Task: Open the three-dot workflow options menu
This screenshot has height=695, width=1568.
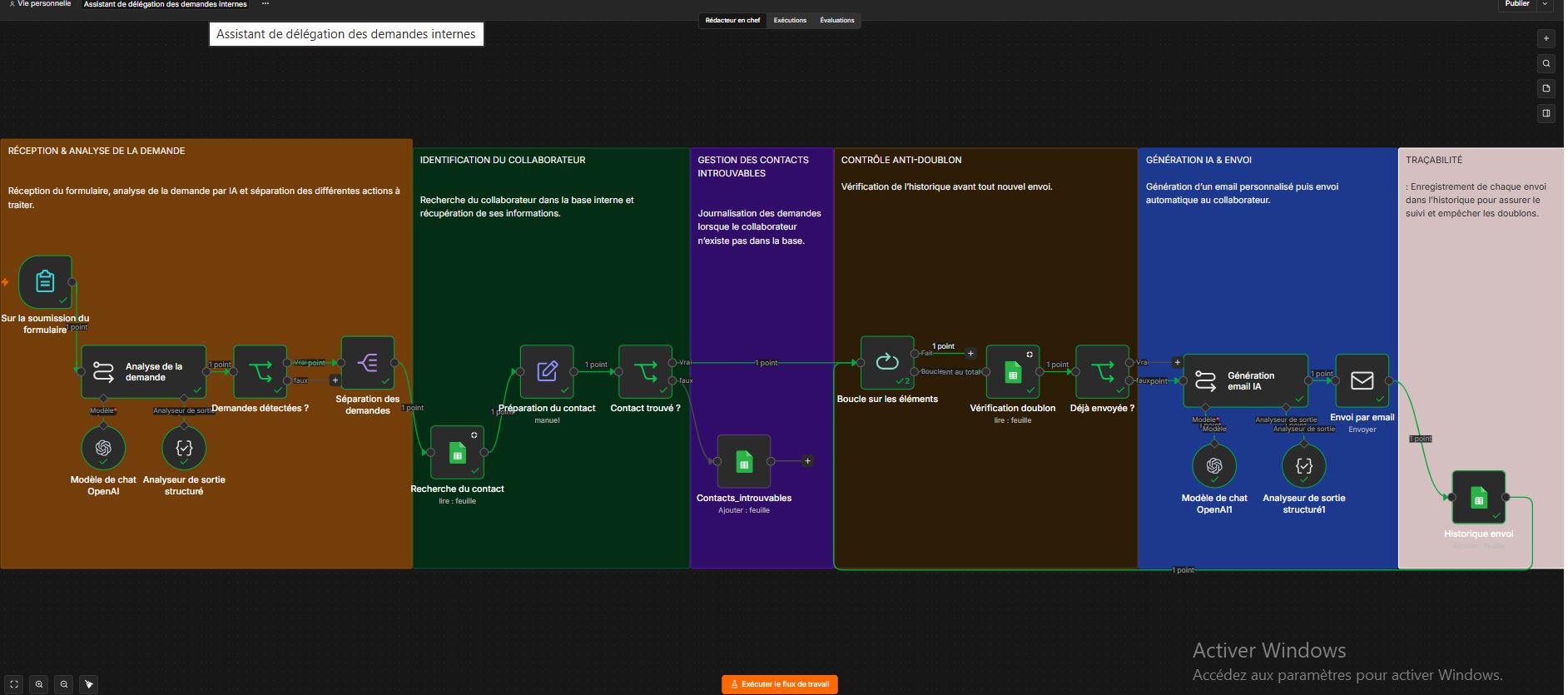Action: pos(265,4)
